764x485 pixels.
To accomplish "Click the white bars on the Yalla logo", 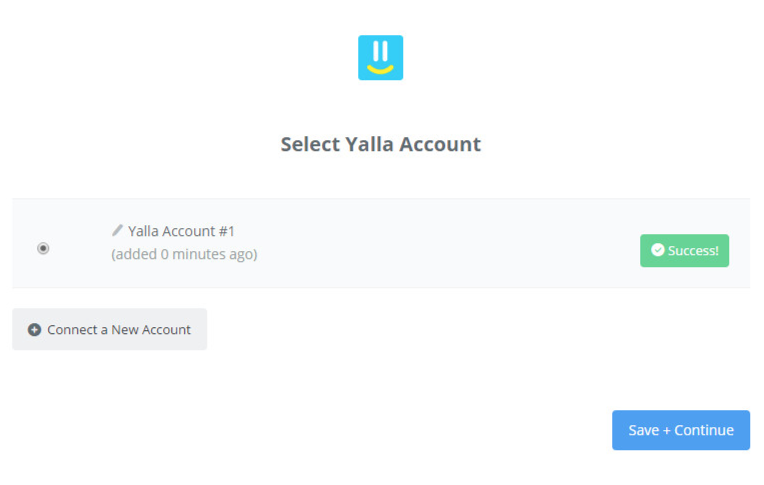I will tap(380, 51).
